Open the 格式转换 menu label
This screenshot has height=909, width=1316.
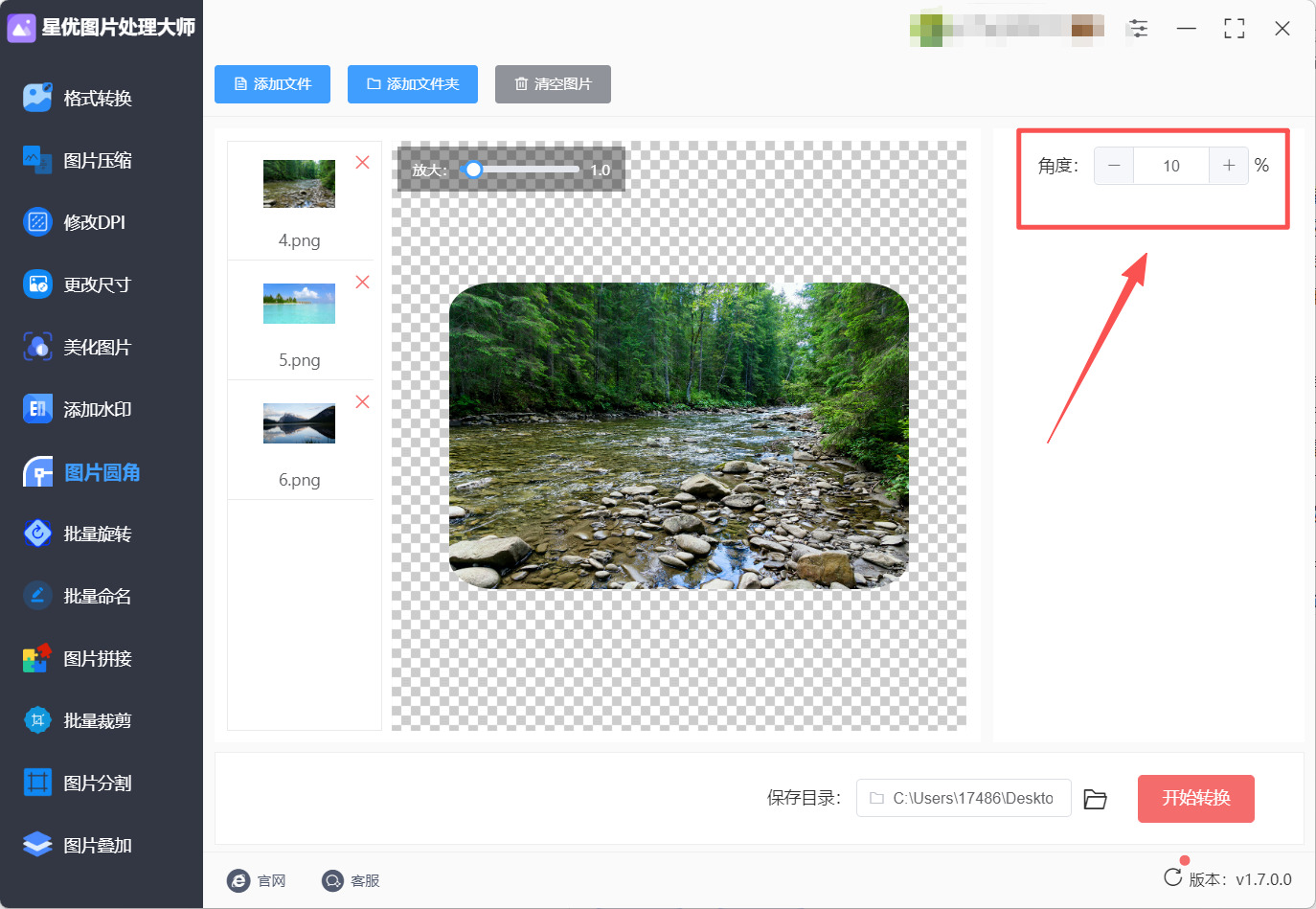pyautogui.click(x=98, y=98)
